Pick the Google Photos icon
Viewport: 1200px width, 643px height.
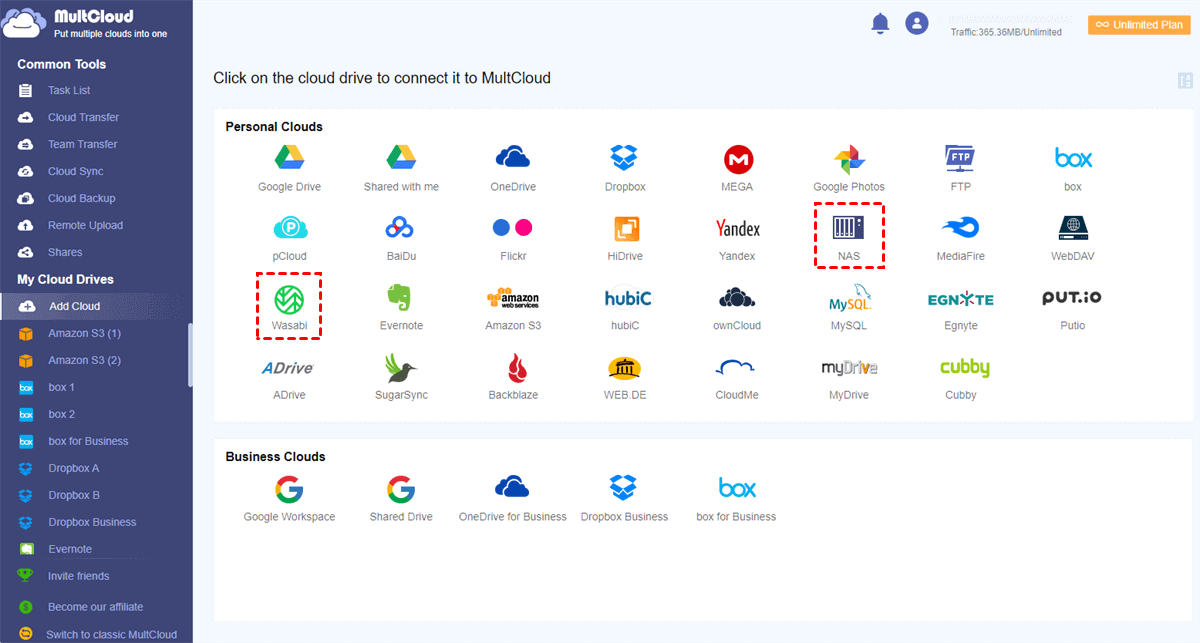(x=849, y=158)
